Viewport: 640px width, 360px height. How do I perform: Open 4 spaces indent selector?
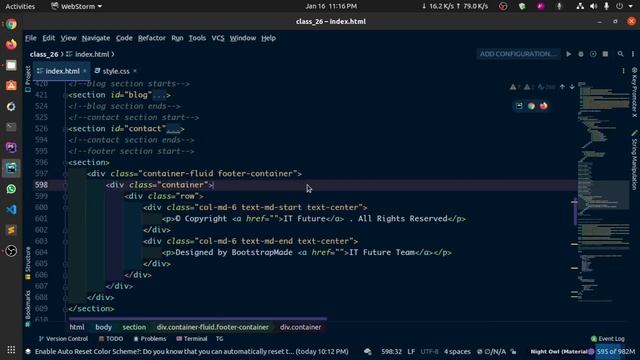pos(457,351)
